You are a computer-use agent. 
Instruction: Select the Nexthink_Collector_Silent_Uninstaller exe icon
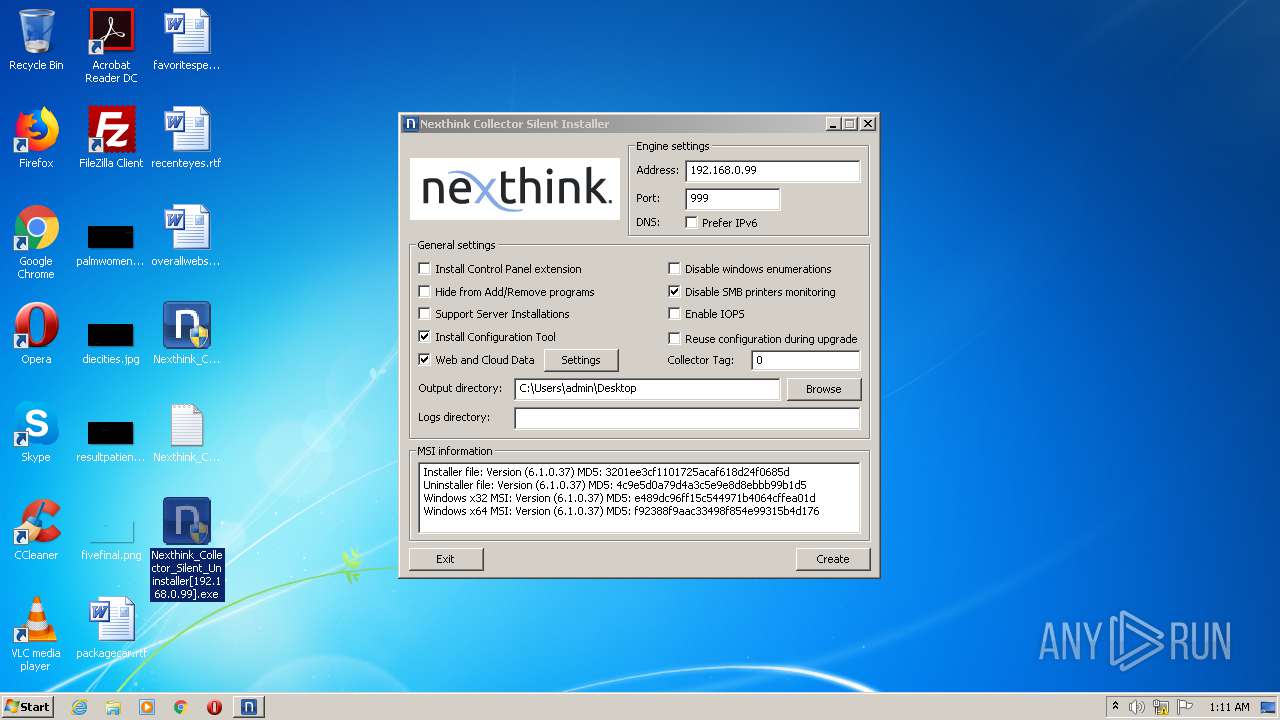tap(187, 549)
